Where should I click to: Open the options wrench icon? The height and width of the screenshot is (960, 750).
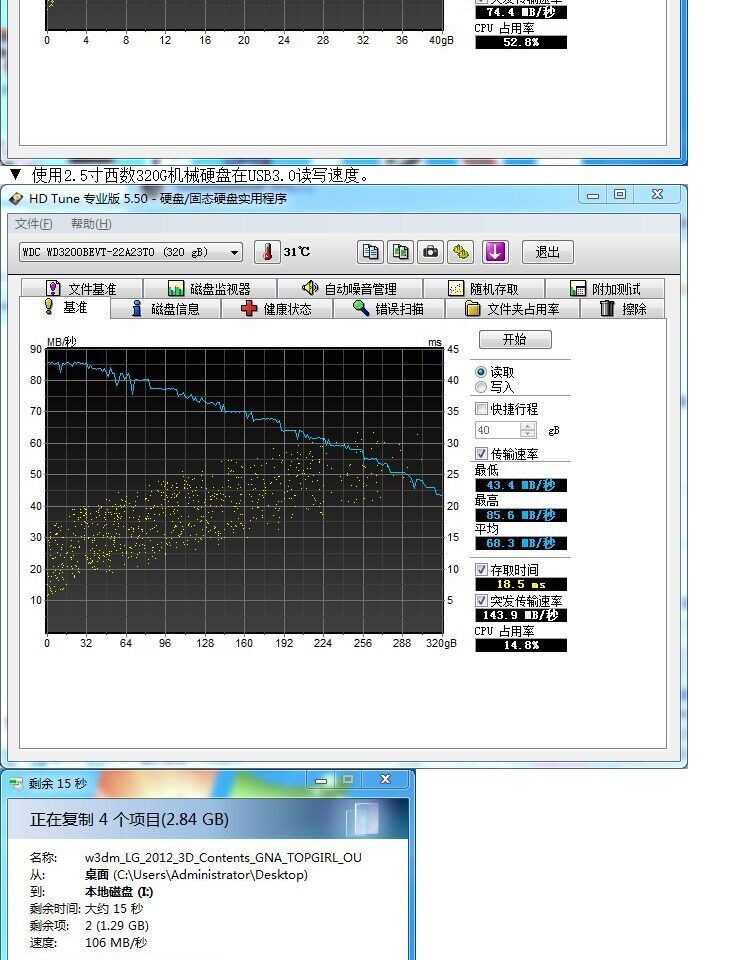pyautogui.click(x=461, y=252)
